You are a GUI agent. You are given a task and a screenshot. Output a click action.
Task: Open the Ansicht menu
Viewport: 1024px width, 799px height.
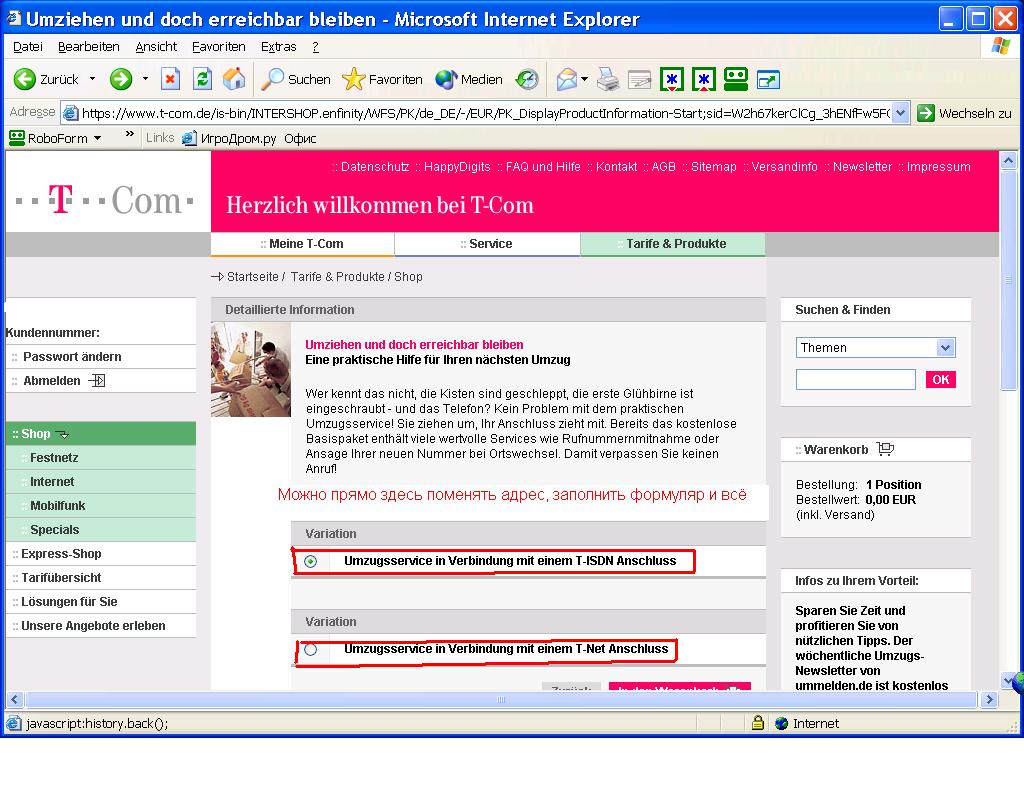click(x=156, y=46)
